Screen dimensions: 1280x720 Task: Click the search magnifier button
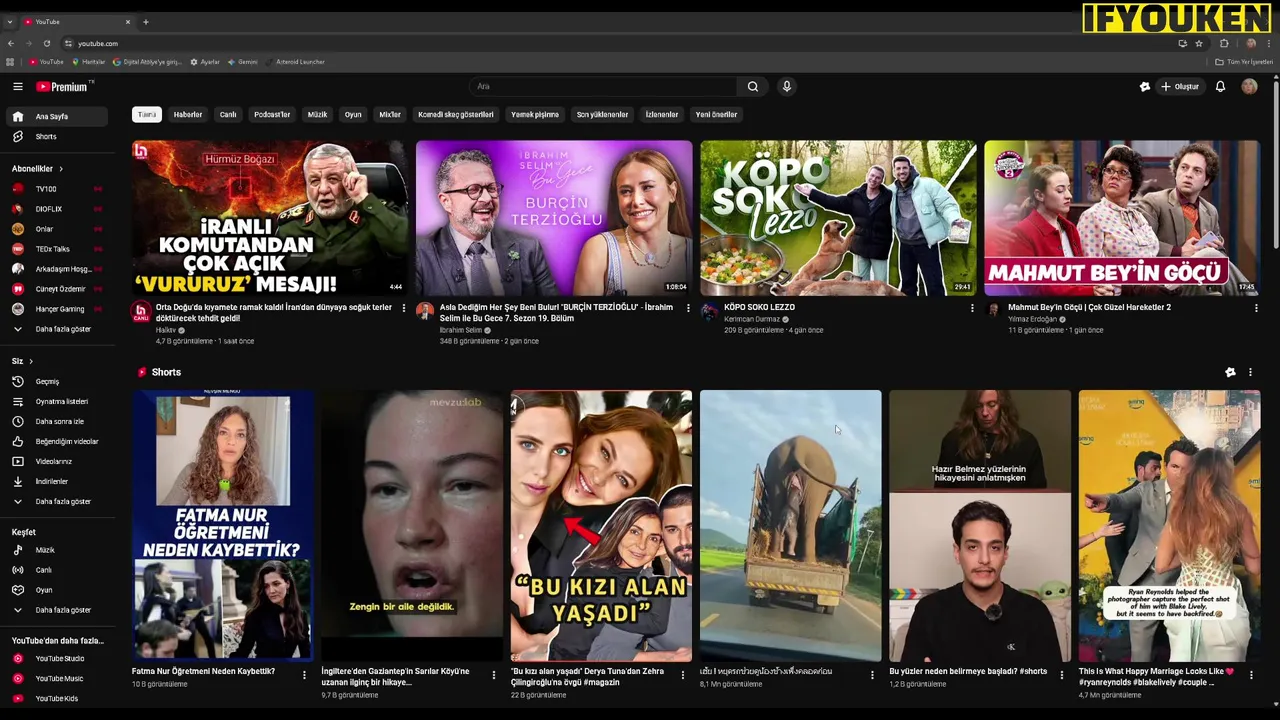pyautogui.click(x=753, y=87)
